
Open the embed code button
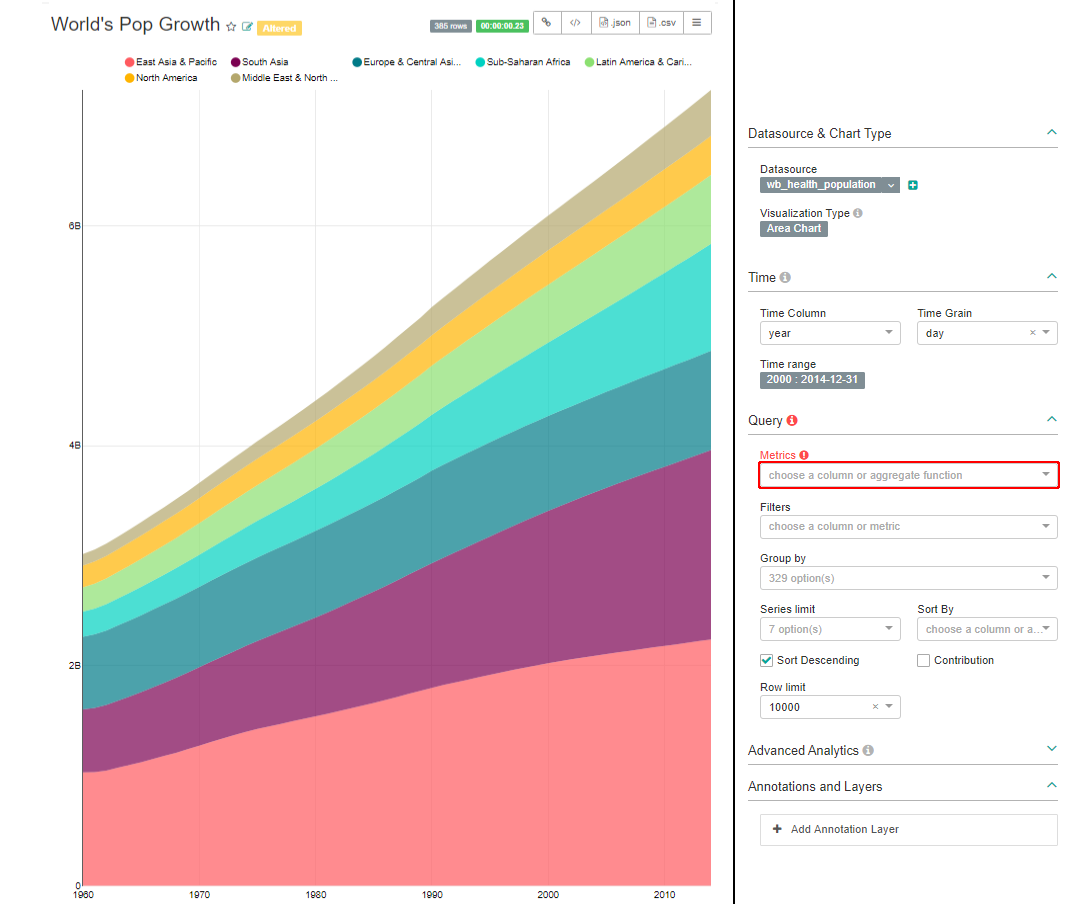coord(574,23)
